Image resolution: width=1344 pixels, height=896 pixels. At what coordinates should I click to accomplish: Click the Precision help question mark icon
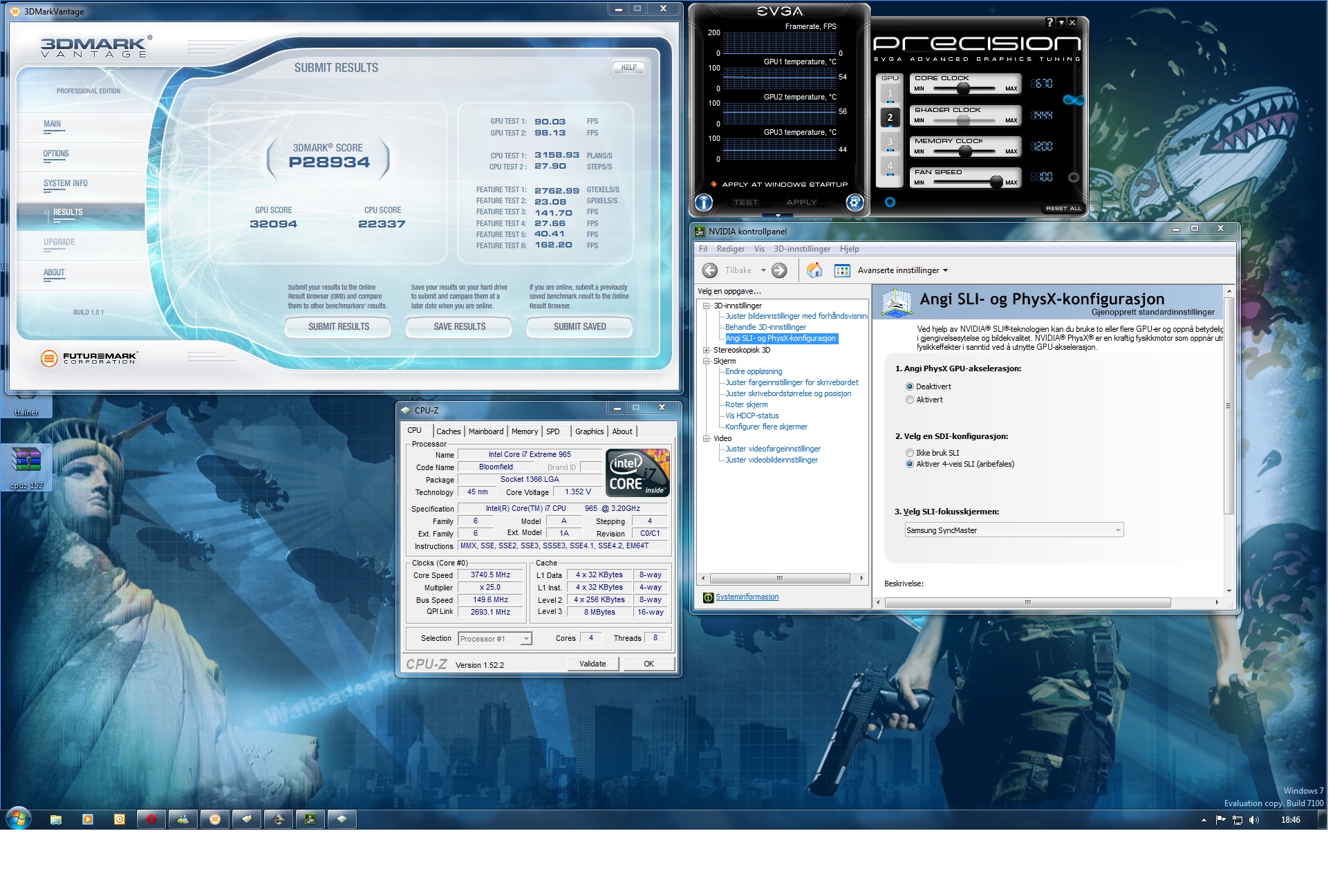coord(1049,22)
